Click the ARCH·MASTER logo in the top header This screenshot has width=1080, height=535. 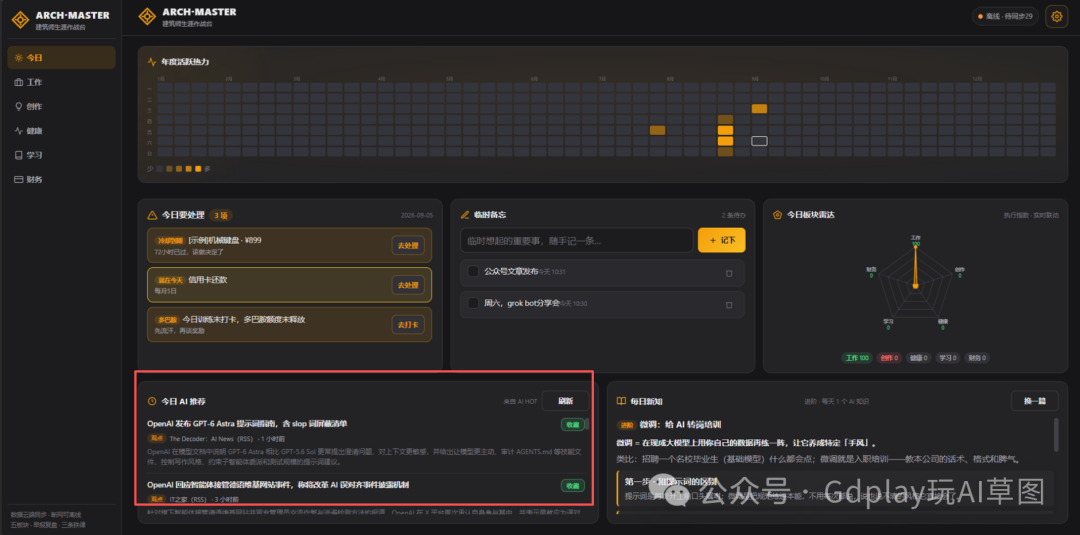coord(187,17)
